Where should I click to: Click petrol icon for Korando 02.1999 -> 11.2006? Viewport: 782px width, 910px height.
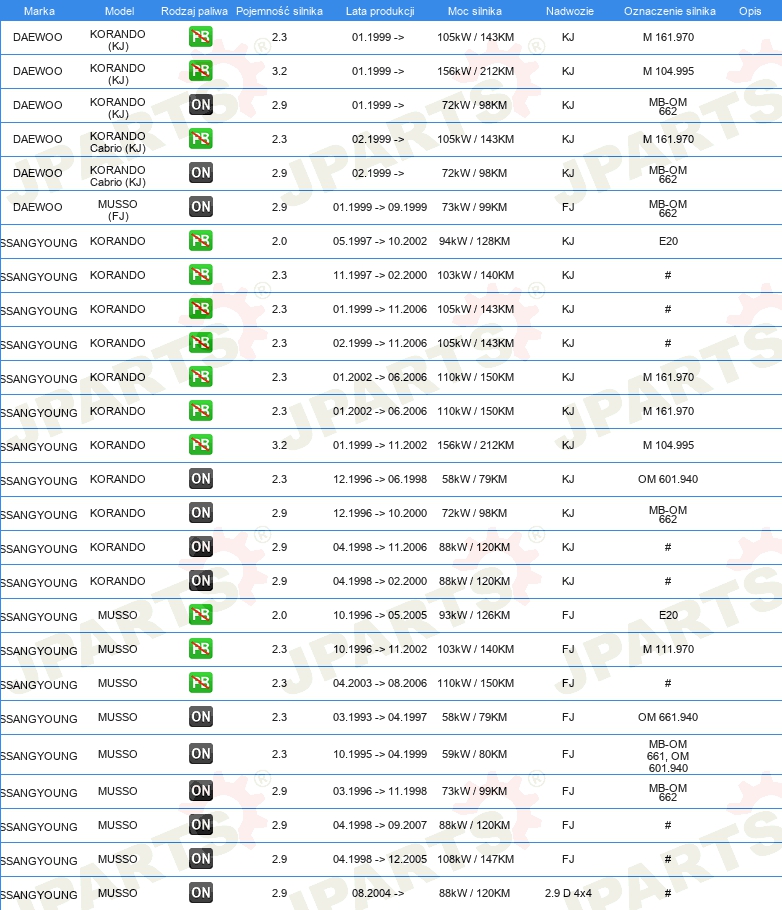(x=201, y=343)
